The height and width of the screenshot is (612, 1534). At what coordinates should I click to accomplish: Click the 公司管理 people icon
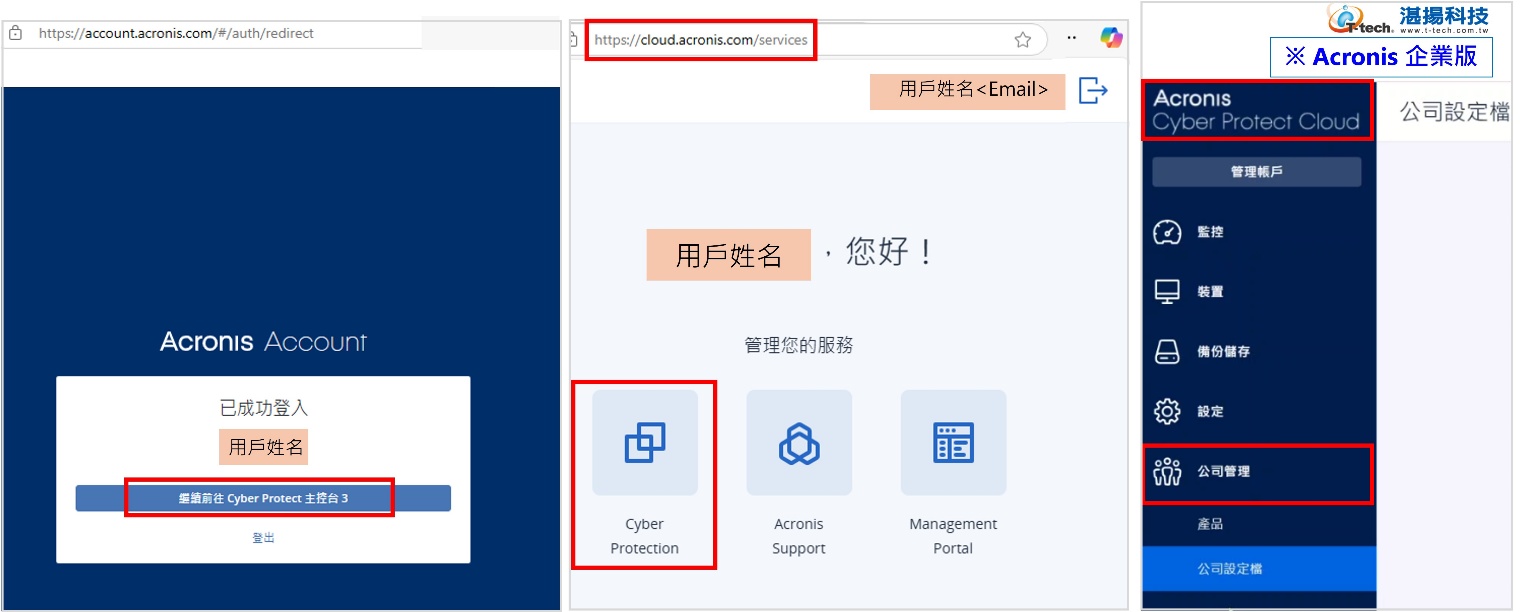pyautogui.click(x=1167, y=471)
